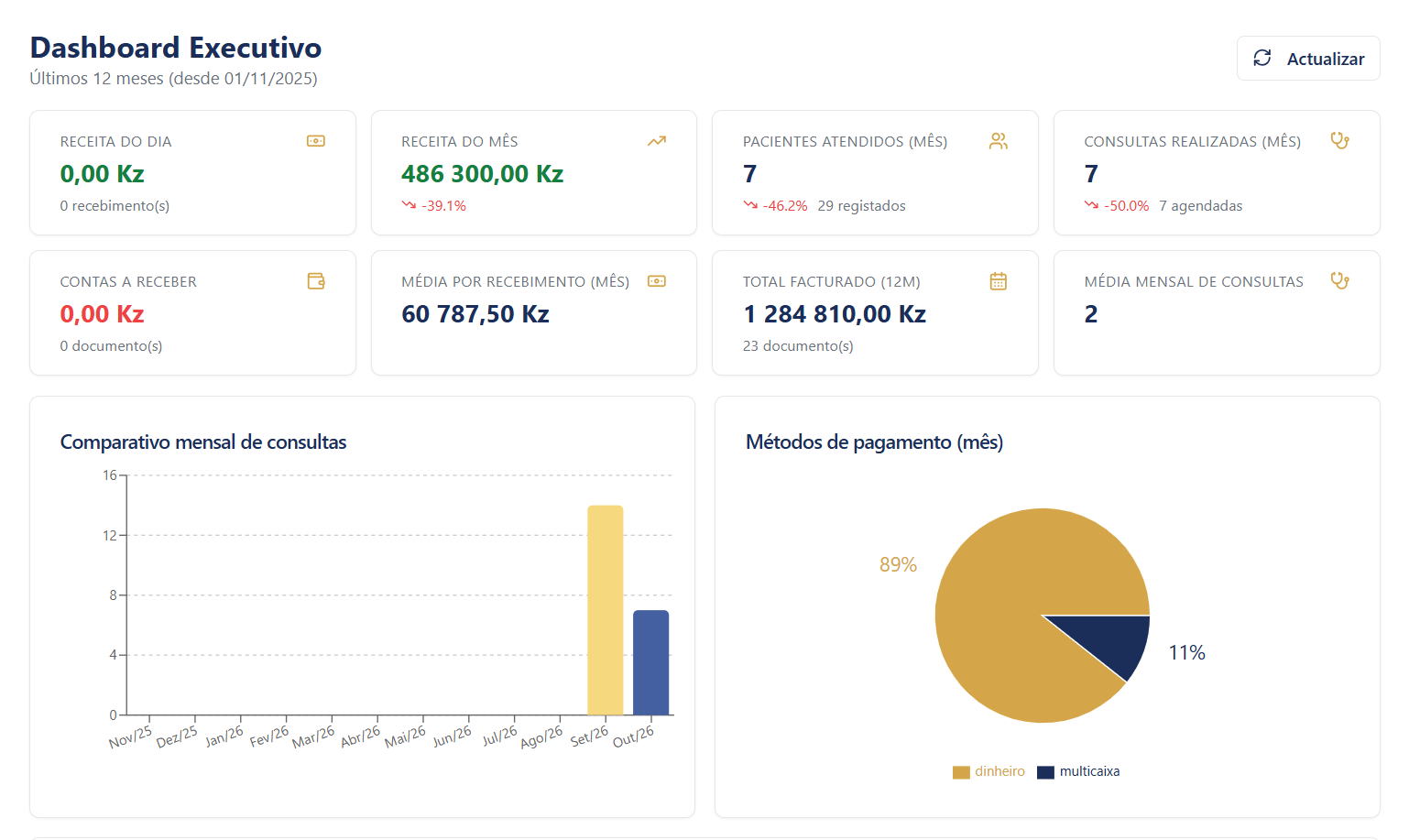The image size is (1409, 840).
Task: Click the 486 300,00 Kz revenue value
Action: (482, 174)
